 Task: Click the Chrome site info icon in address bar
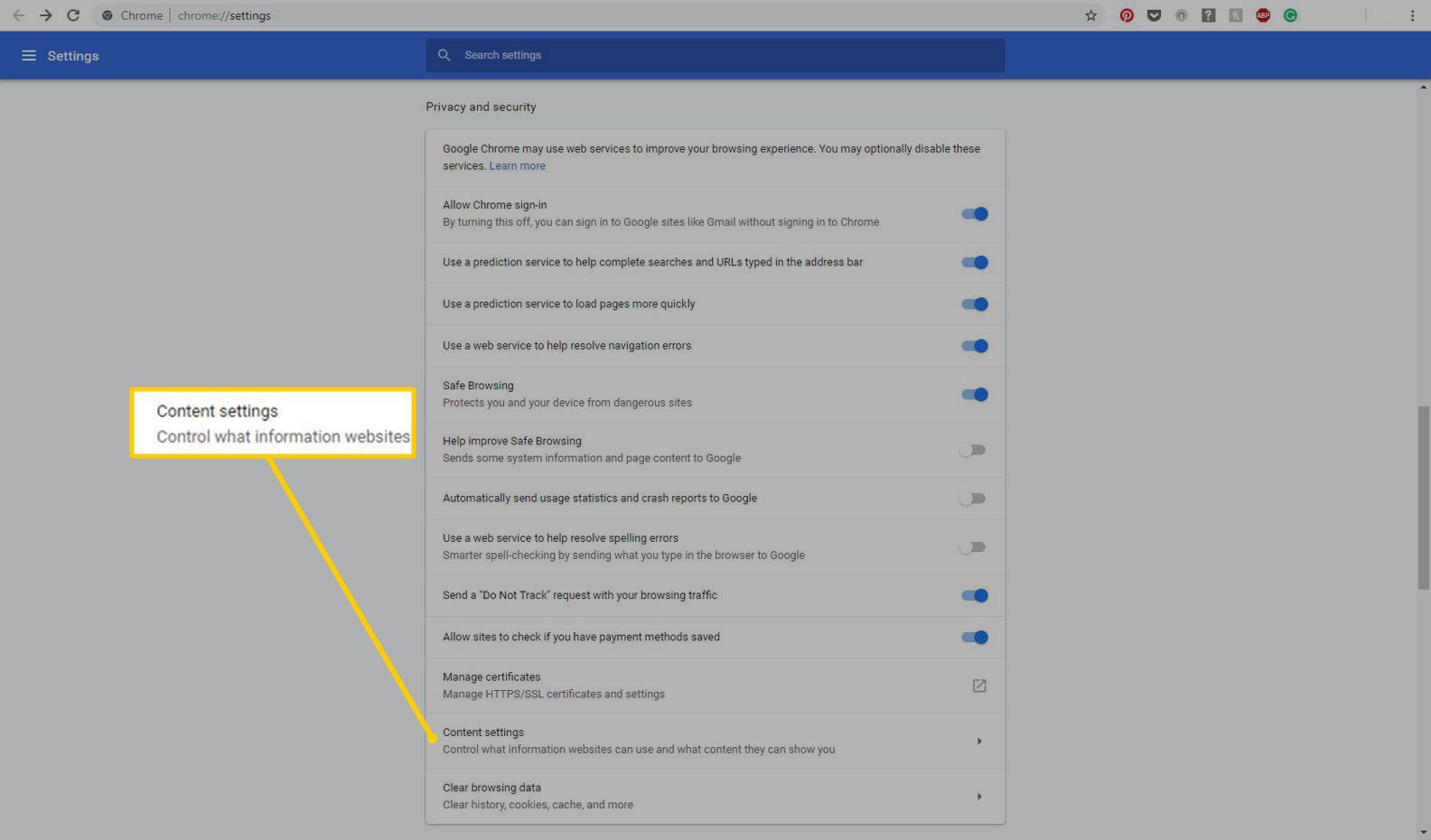(108, 15)
